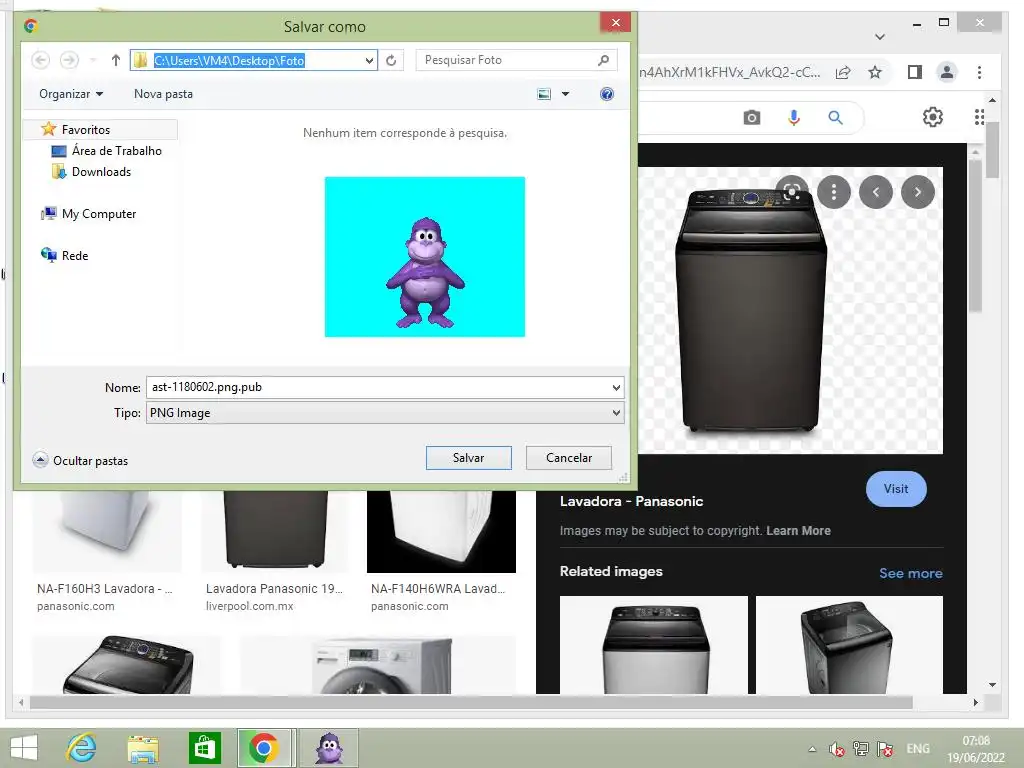Change folder view layout icon
1024x768 pixels.
544,94
